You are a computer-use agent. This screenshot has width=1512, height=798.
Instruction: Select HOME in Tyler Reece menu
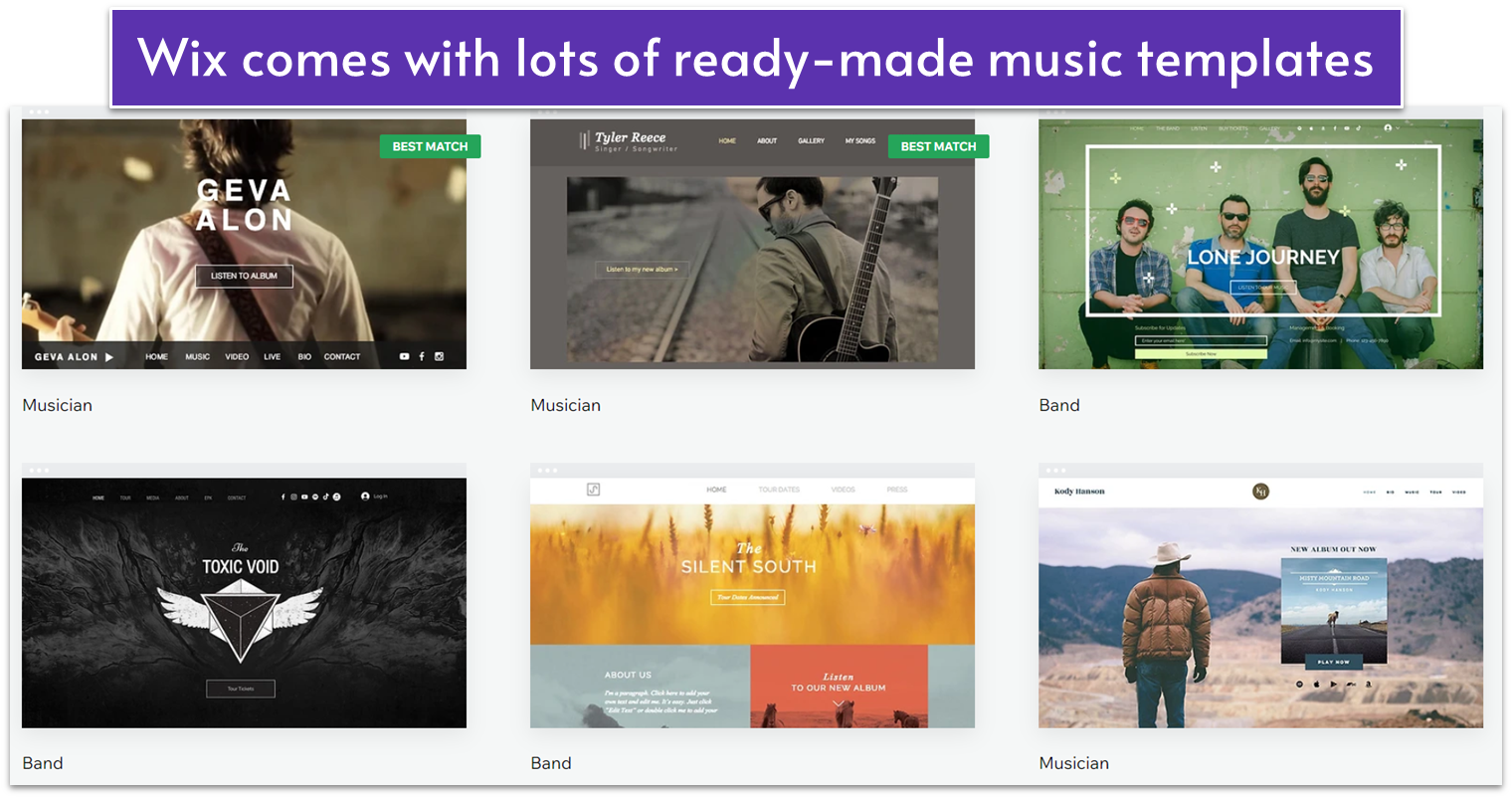[727, 141]
